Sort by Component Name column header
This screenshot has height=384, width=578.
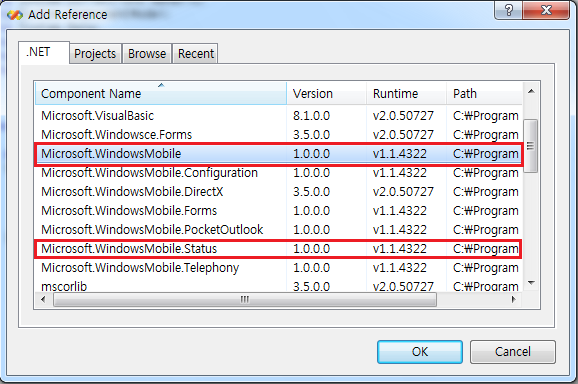pyautogui.click(x=161, y=94)
